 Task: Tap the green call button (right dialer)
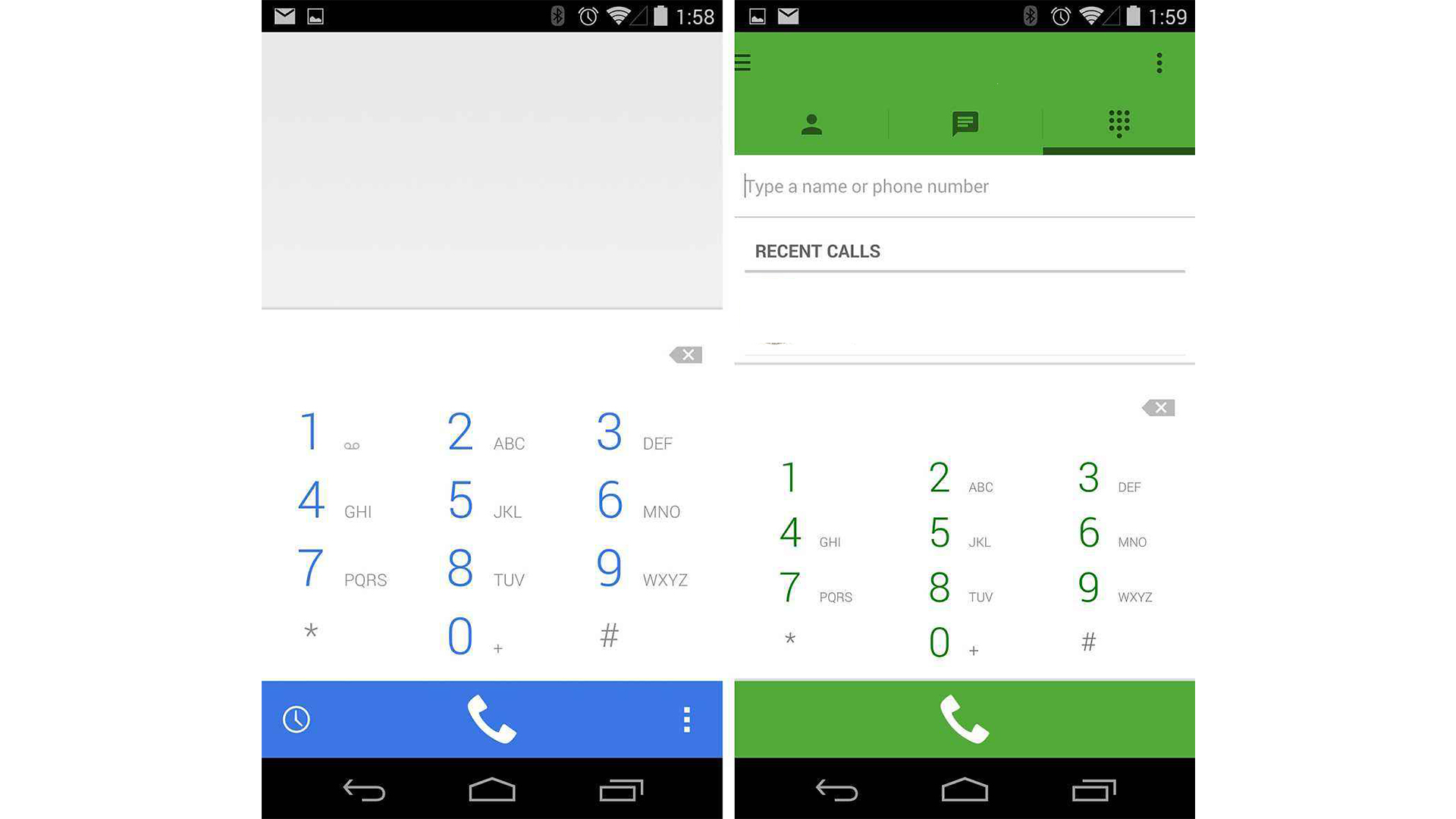(963, 718)
